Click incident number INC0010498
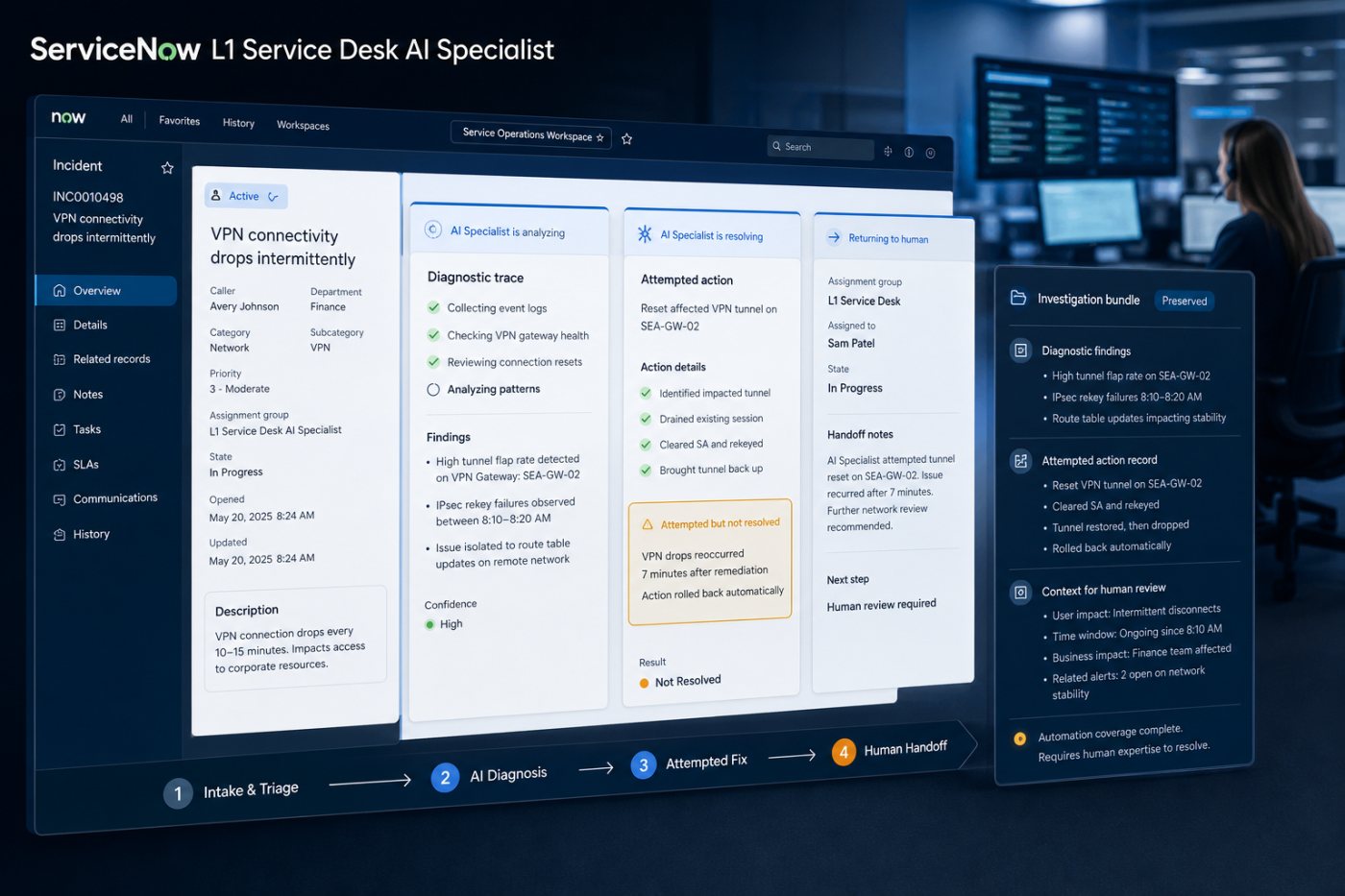 88,197
